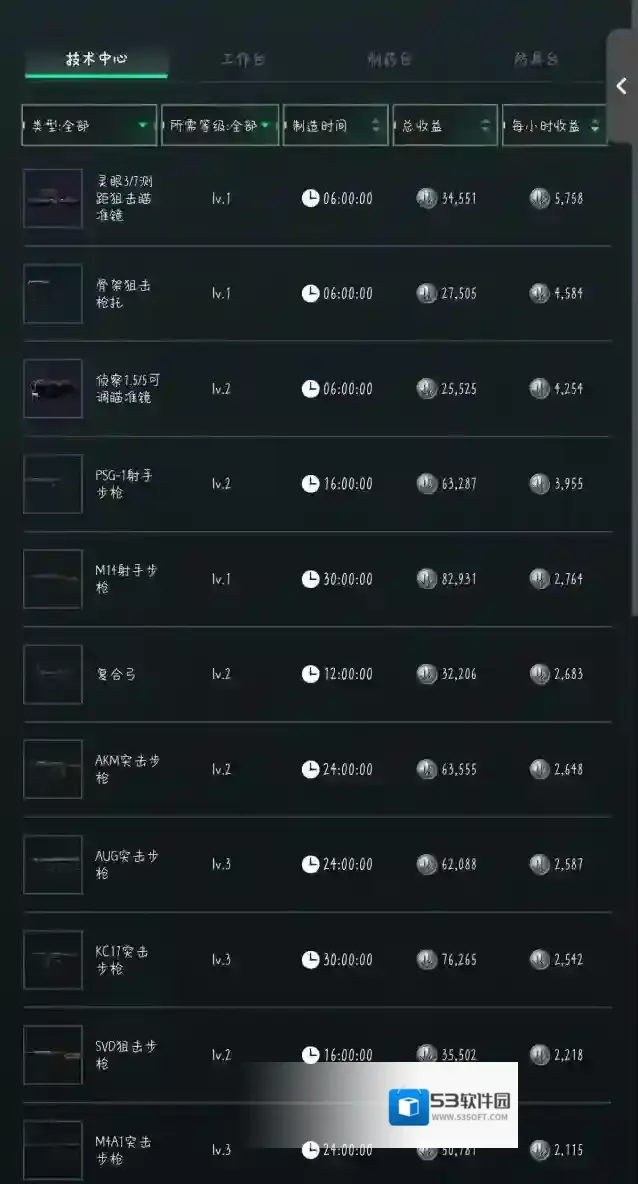
Task: Choose the PSG-1射手步枪 weapon icon
Action: [x=53, y=484]
